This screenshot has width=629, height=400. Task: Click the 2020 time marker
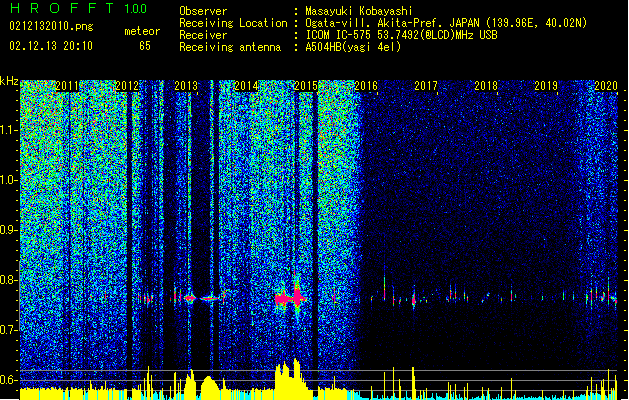(606, 86)
